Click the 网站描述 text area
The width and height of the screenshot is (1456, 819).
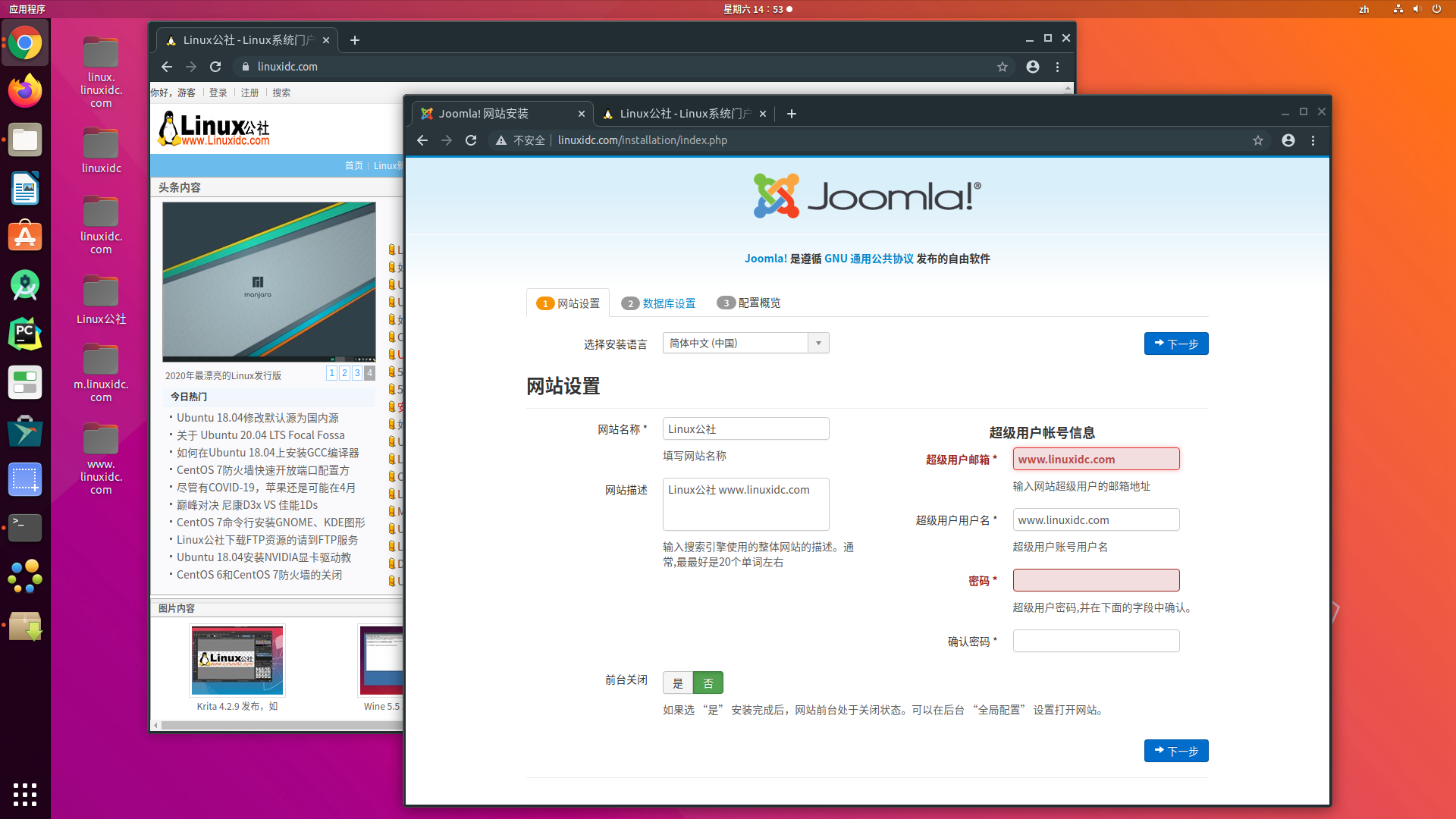(746, 504)
